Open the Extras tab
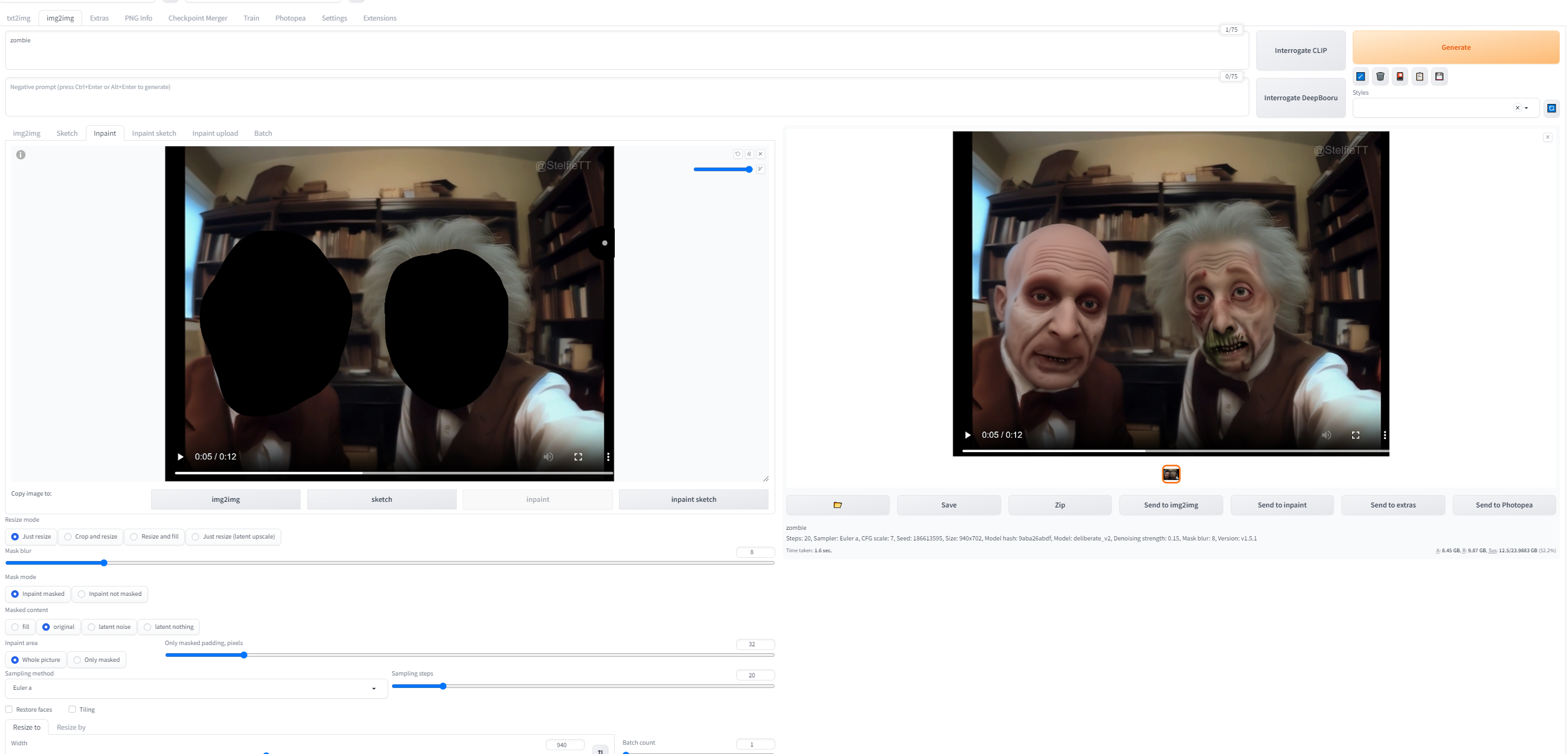 pos(99,18)
